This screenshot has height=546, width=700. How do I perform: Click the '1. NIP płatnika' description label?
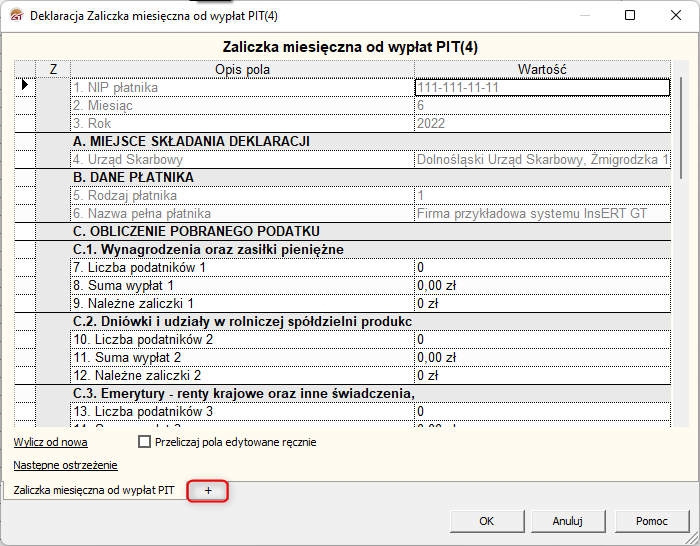242,88
